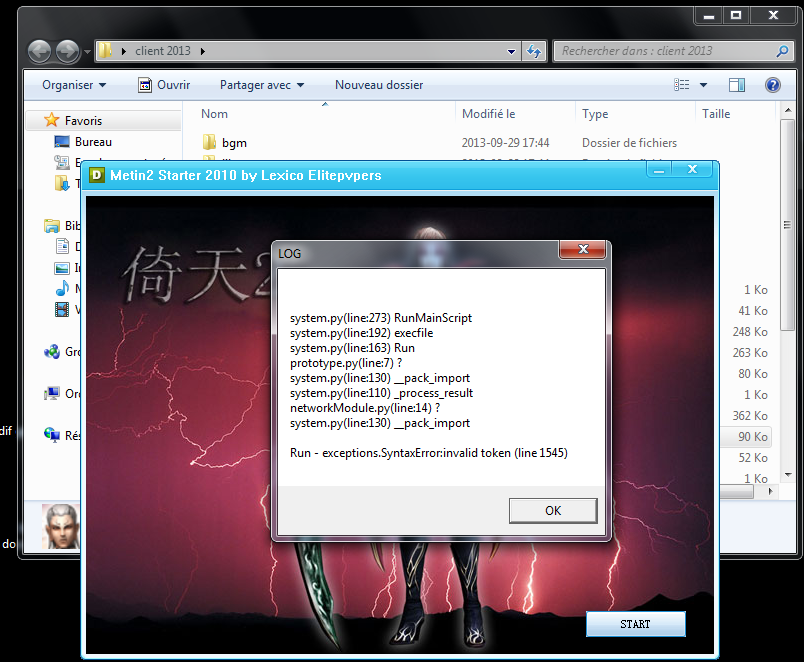
Task: Click the Bibliothèques library icon
Action: coord(52,226)
